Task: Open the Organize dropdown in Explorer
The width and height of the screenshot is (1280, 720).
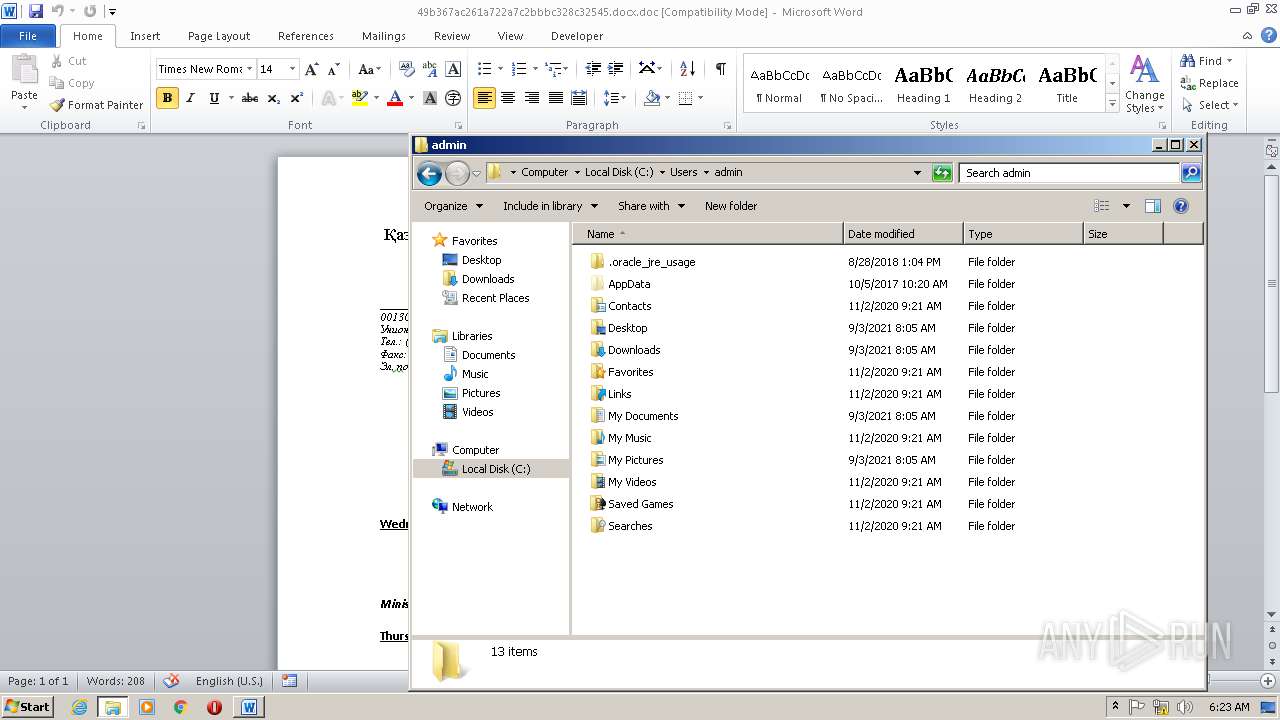Action: click(x=453, y=206)
